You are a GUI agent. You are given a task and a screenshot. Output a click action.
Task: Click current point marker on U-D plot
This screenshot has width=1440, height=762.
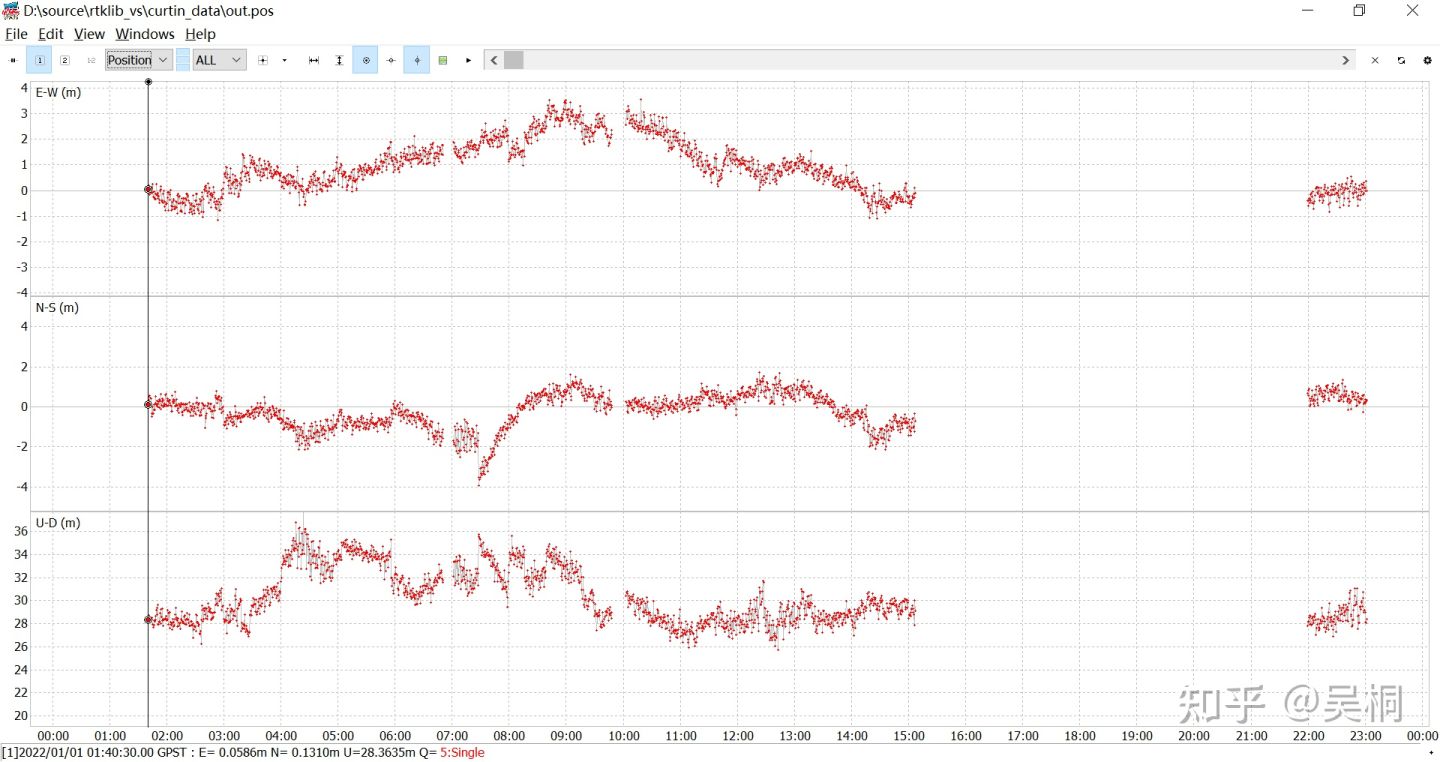coord(148,620)
